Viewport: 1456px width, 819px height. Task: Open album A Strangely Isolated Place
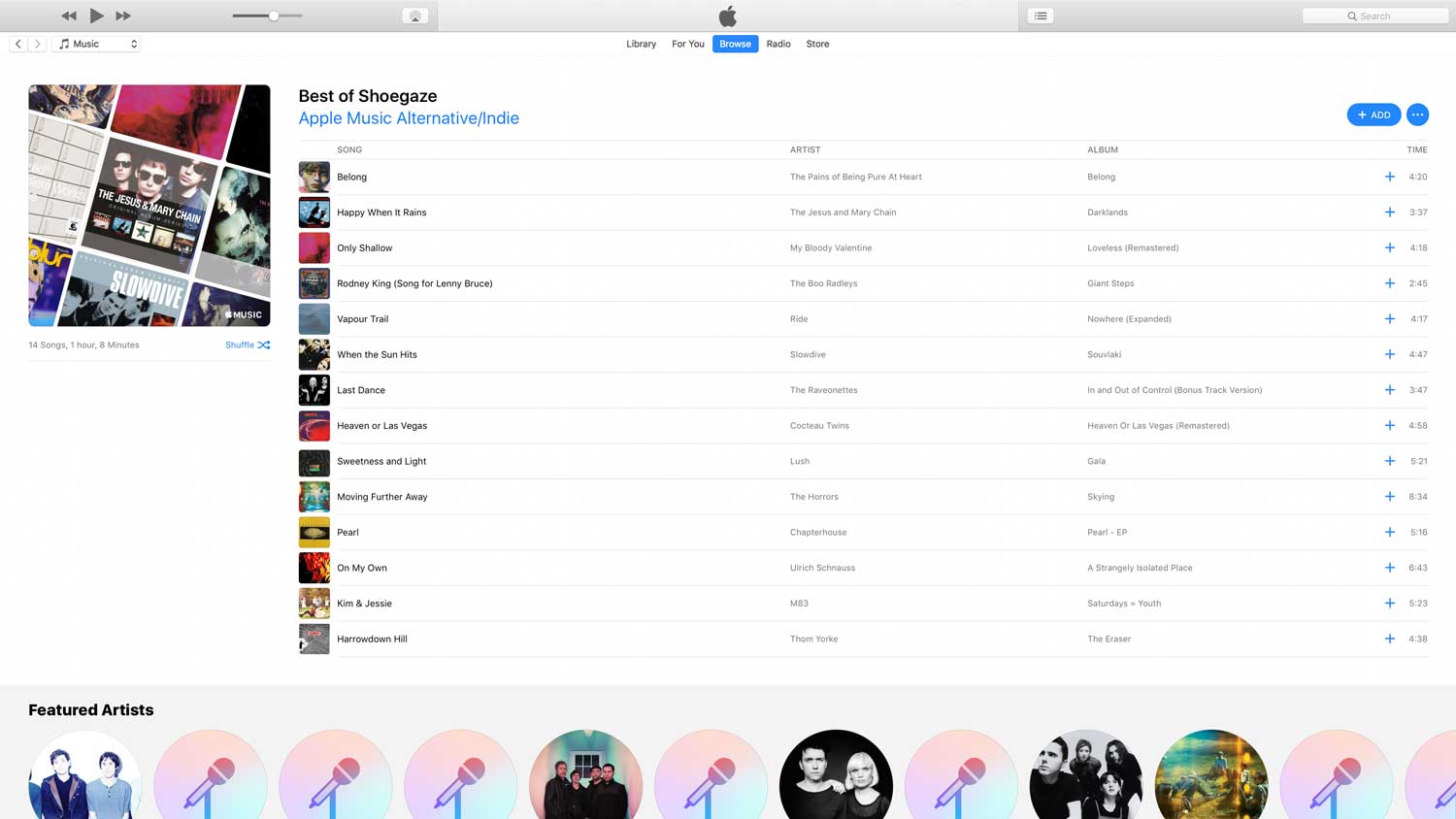[x=1140, y=568]
